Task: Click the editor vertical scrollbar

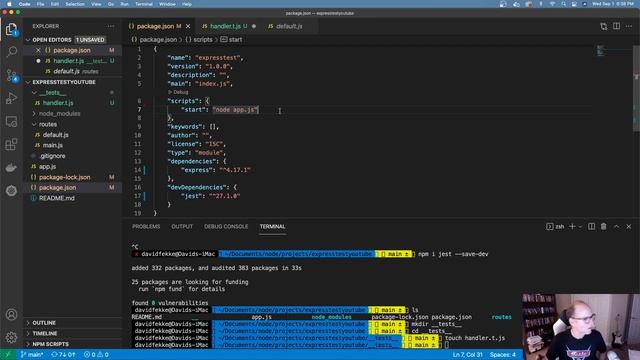Action: (636, 88)
